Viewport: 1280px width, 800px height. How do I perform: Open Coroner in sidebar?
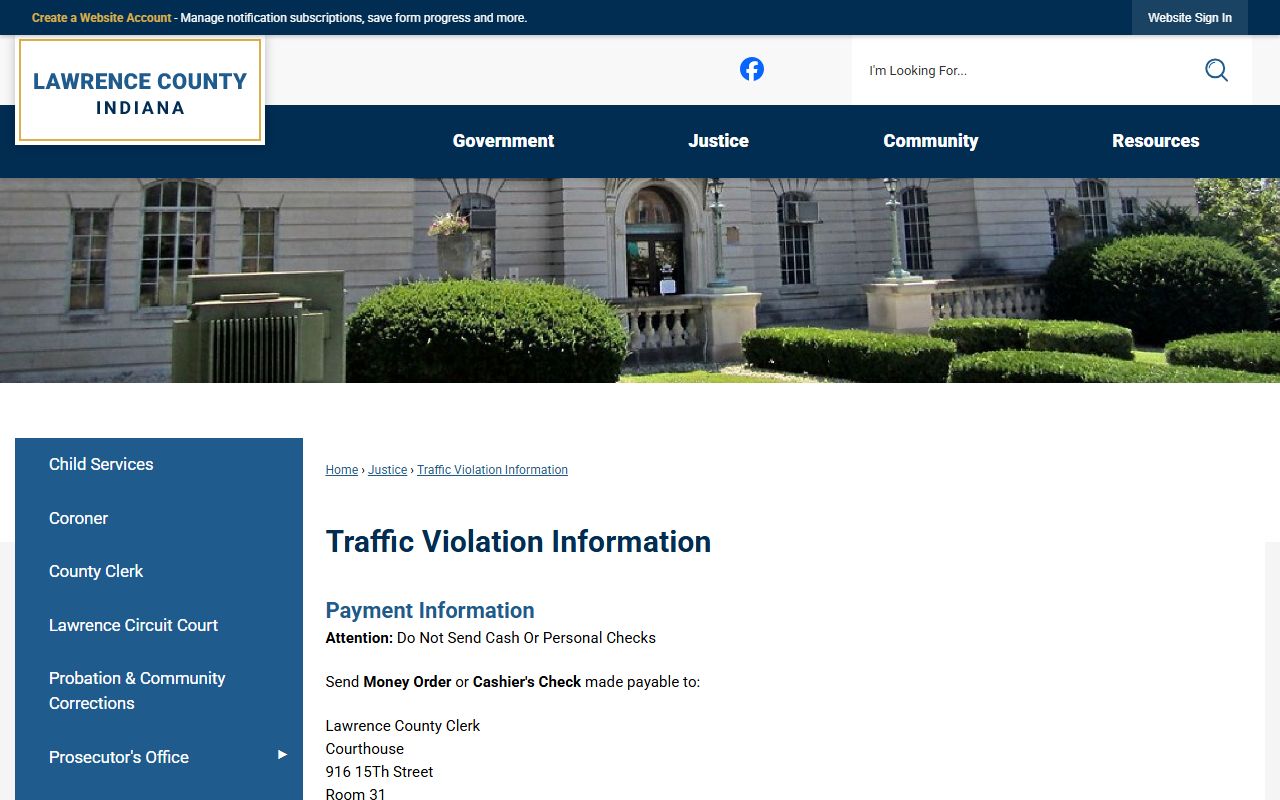(159, 518)
